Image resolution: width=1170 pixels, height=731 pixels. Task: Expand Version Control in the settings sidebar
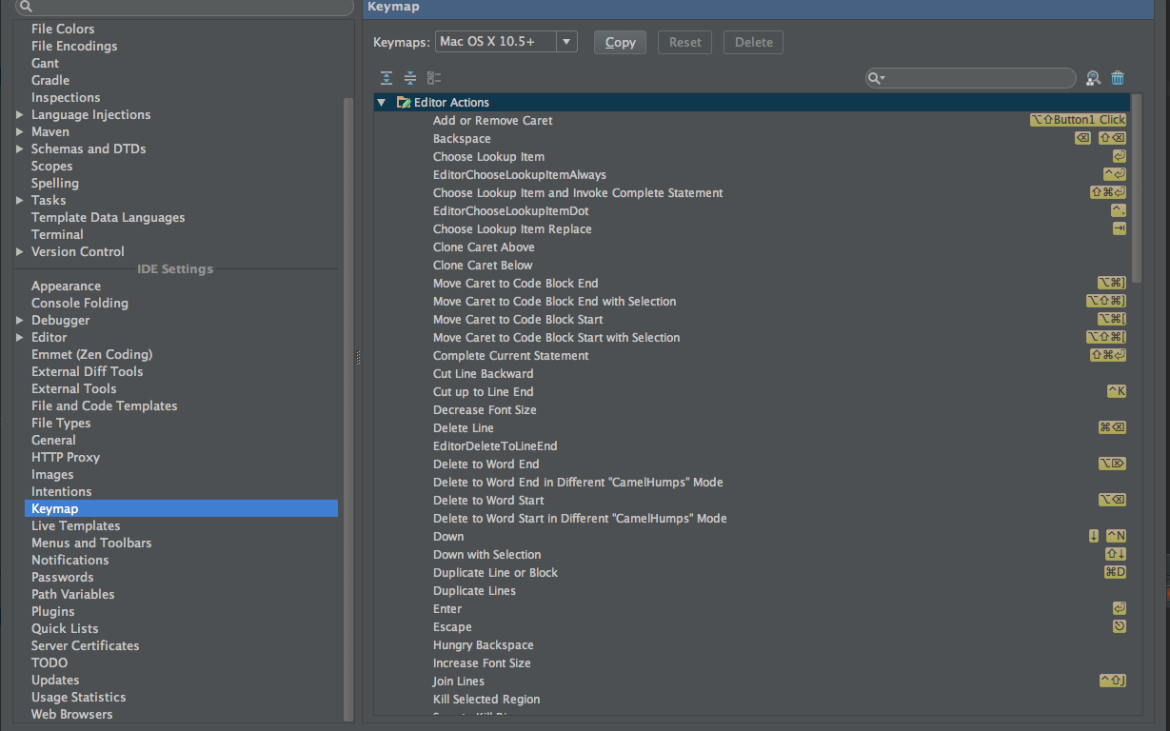(18, 251)
